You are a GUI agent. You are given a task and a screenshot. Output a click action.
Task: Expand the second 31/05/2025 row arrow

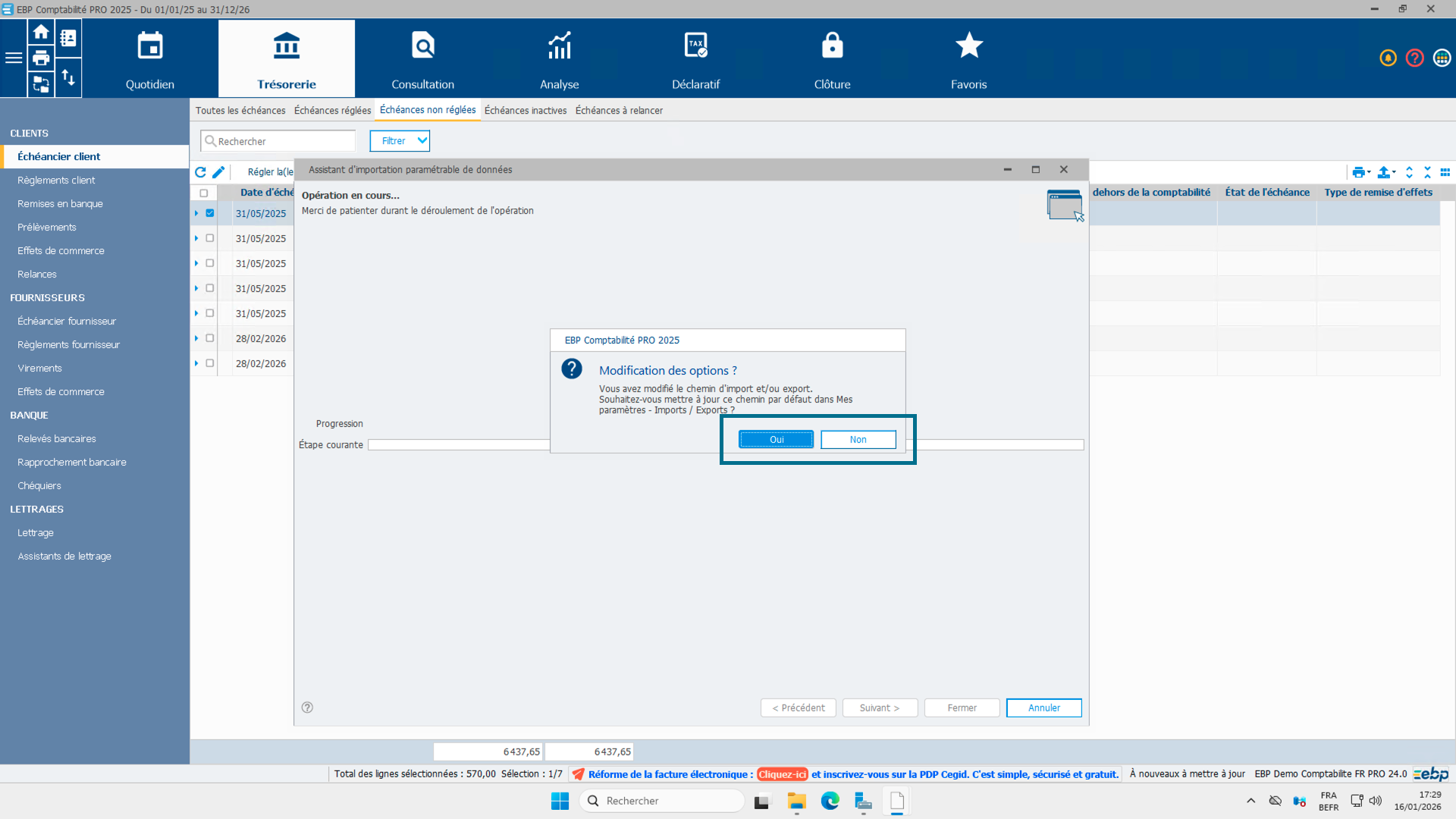click(x=196, y=238)
